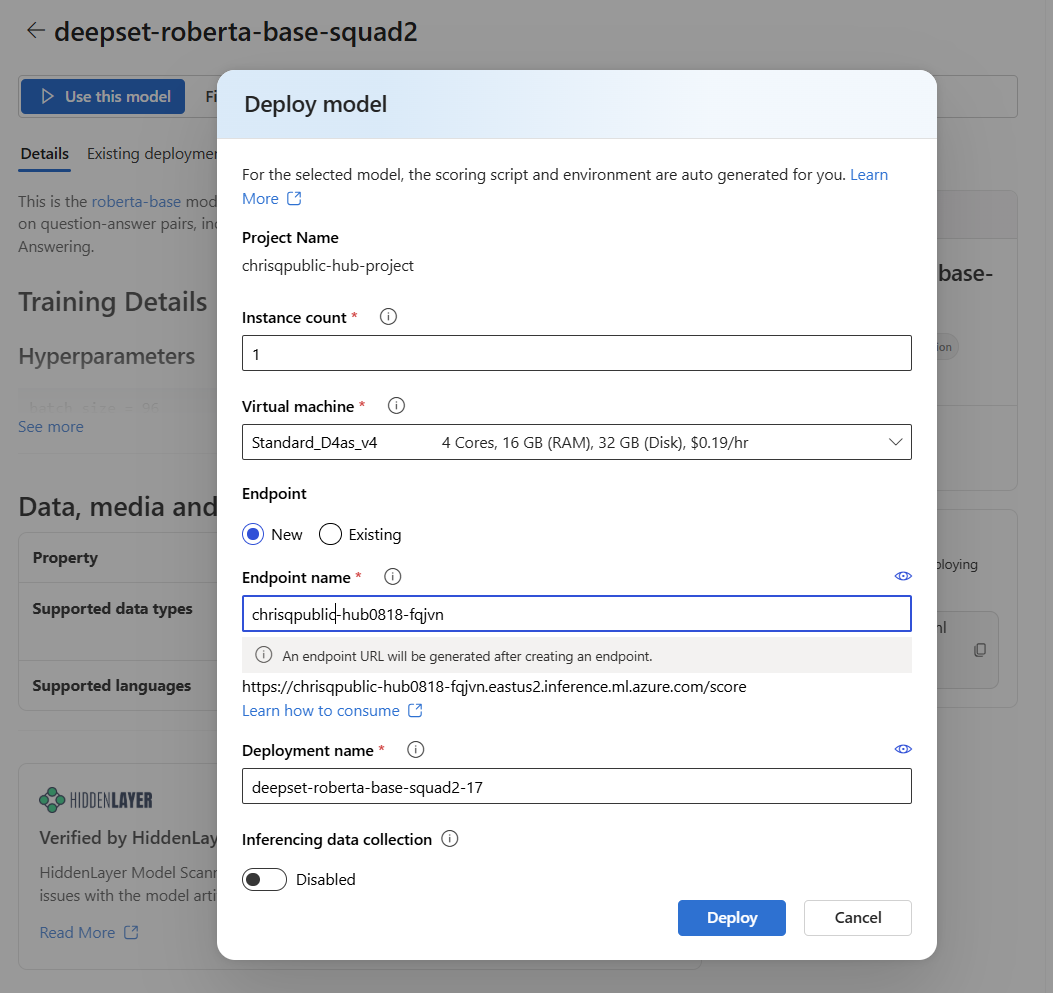
Task: Click Virtual machine info icon
Action: click(396, 406)
